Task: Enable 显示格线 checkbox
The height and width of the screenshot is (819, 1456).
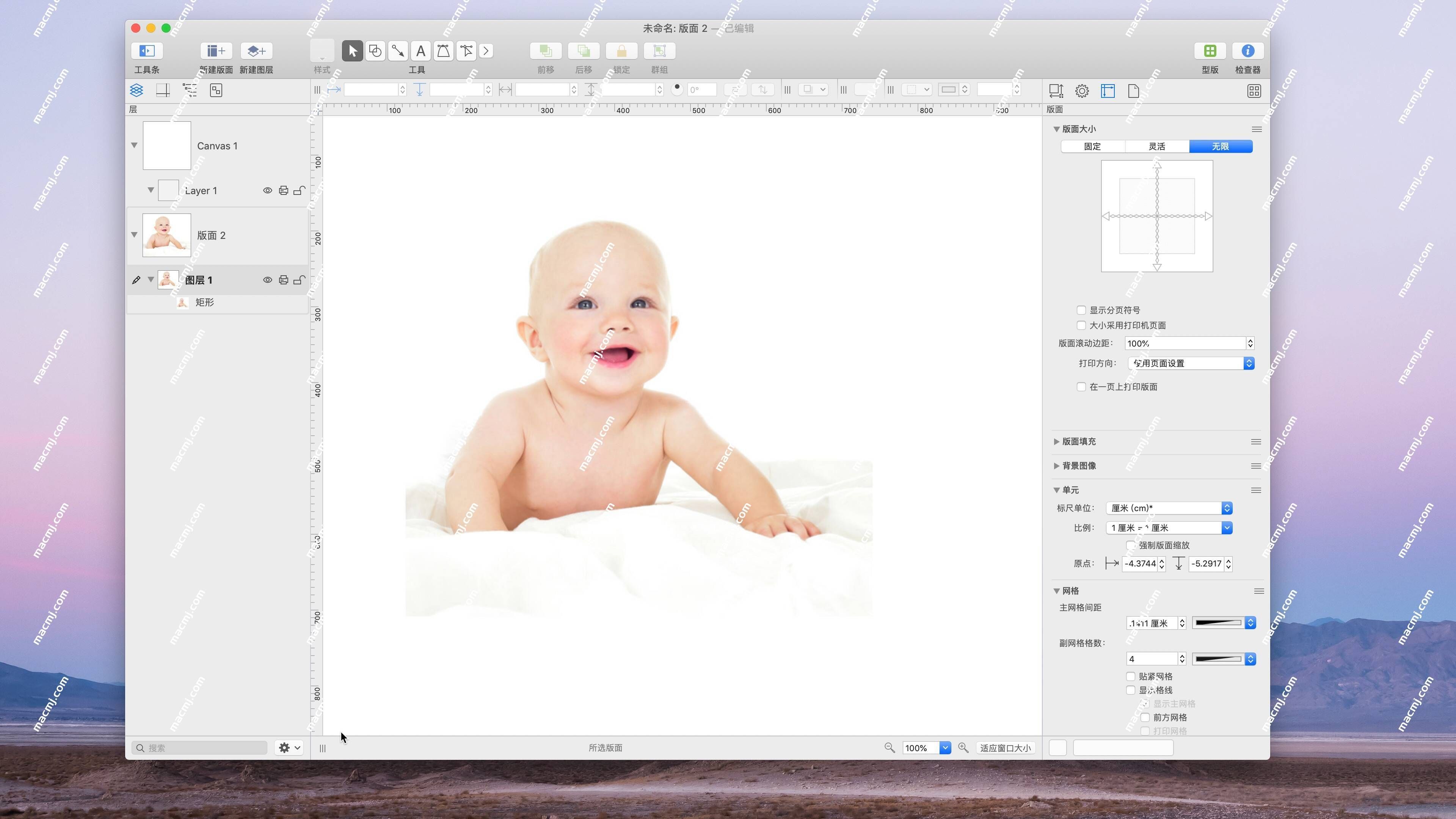Action: (1130, 690)
